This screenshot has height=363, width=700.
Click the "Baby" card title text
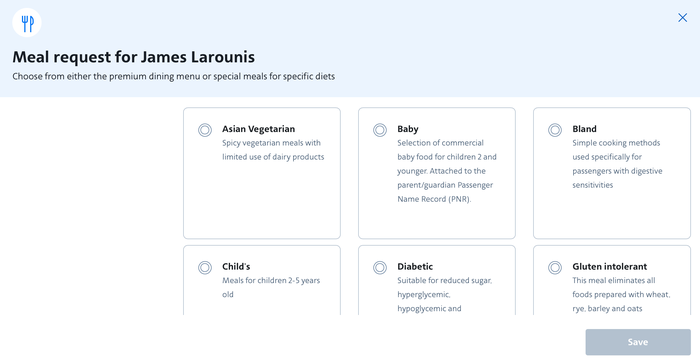point(408,129)
